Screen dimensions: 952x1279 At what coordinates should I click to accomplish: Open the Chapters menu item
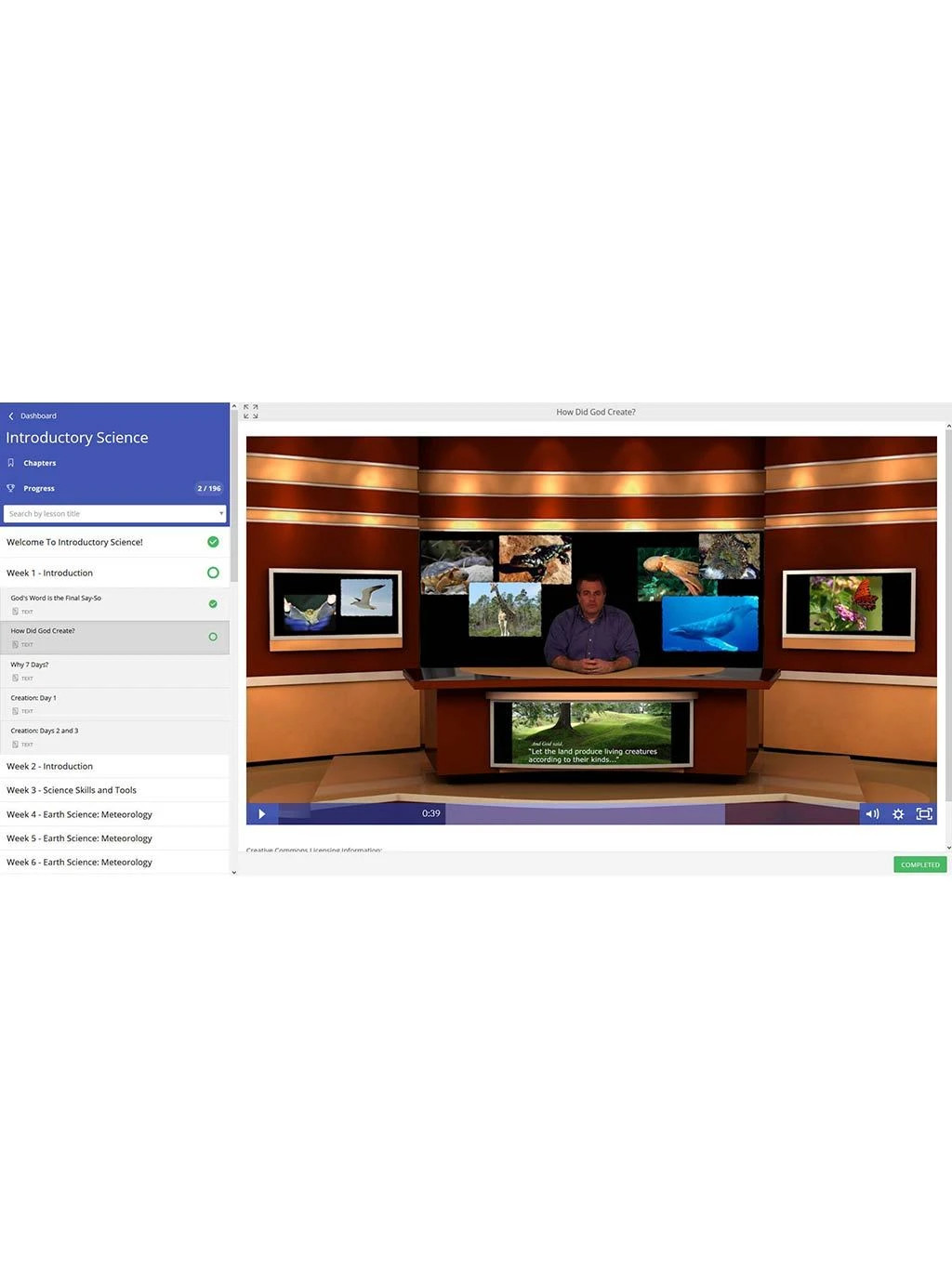(x=40, y=463)
